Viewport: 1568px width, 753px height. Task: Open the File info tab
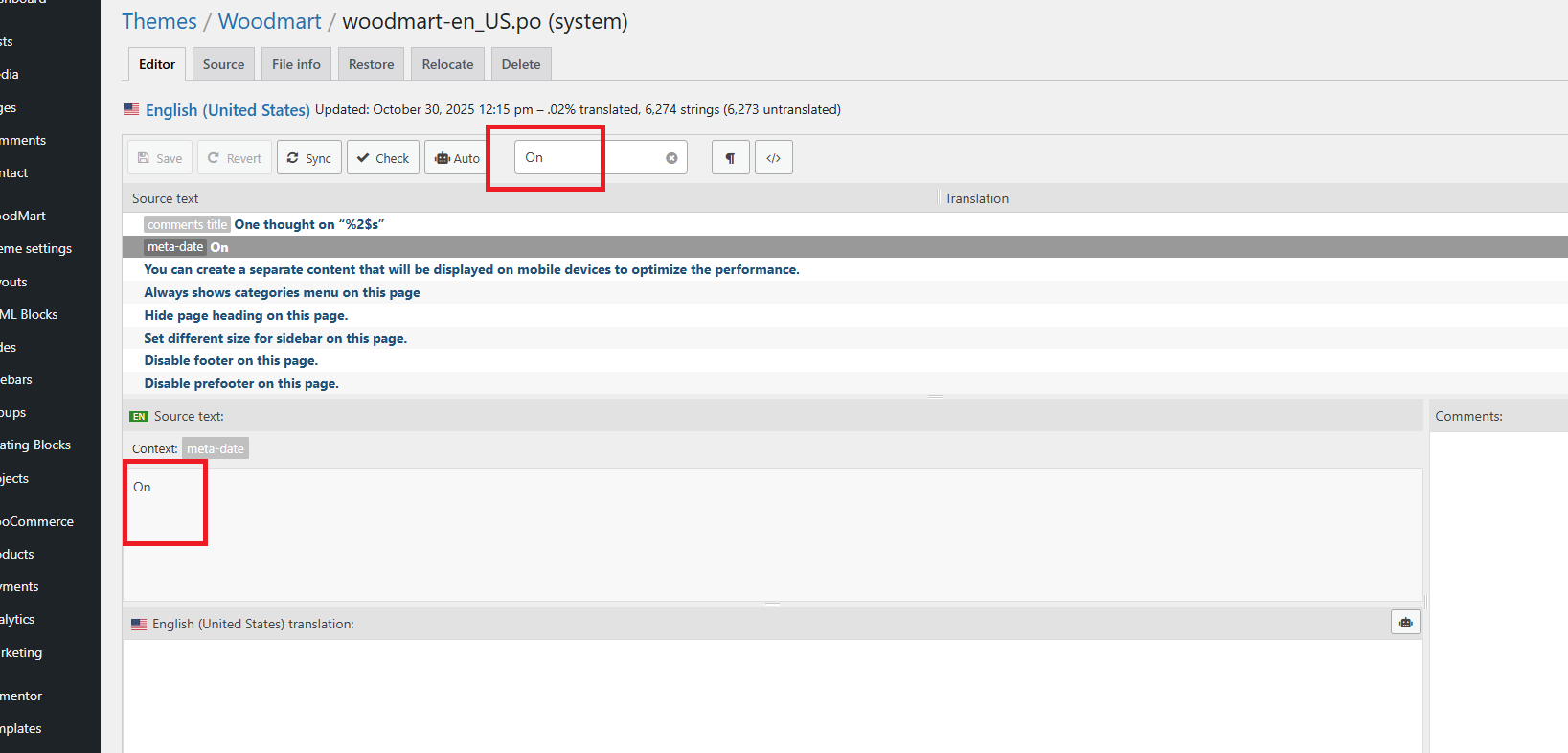click(296, 64)
